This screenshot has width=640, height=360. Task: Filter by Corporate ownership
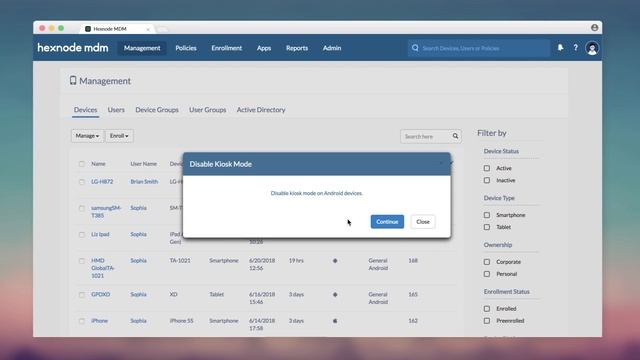(x=487, y=262)
